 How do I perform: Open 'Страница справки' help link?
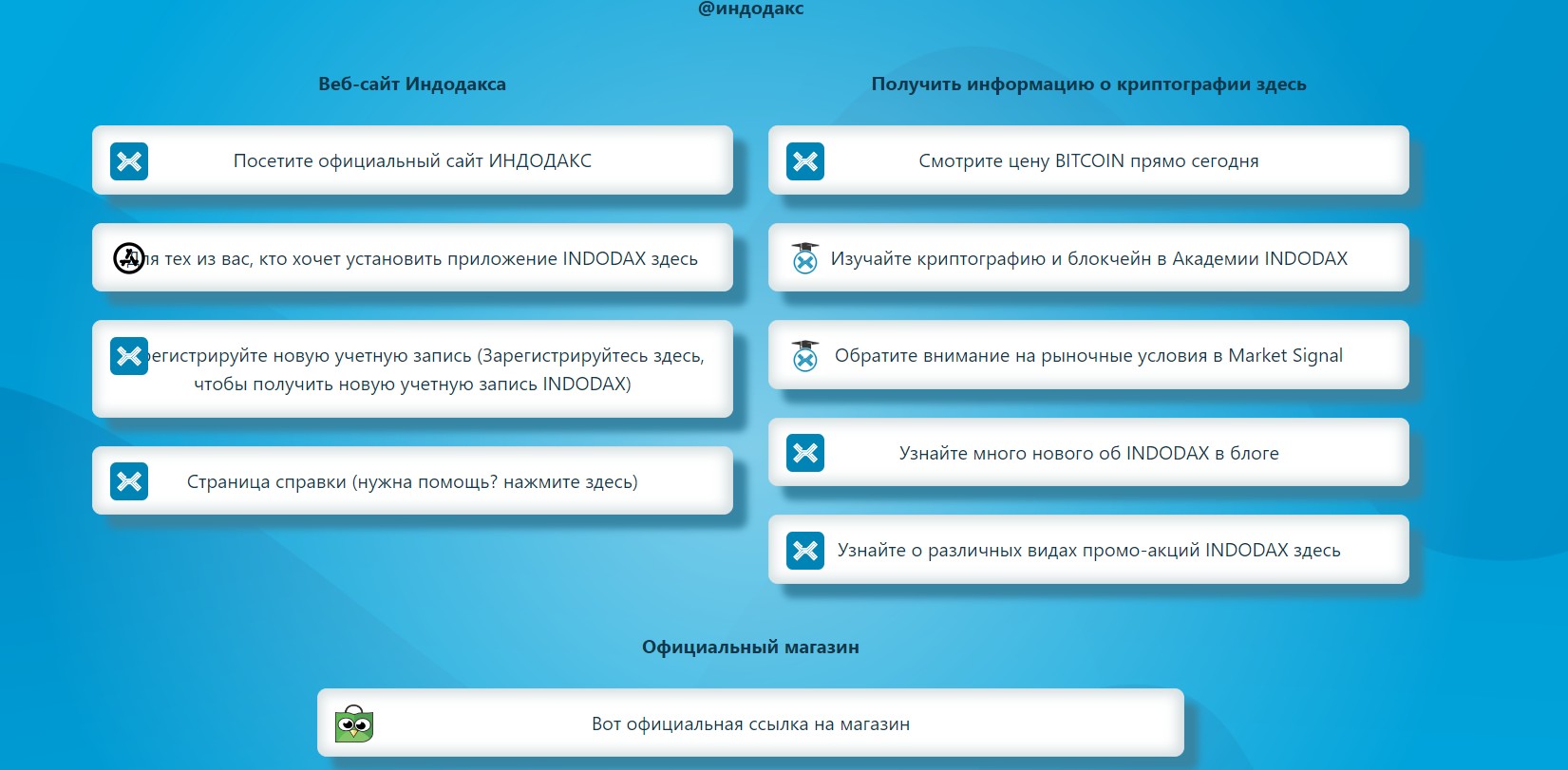coord(412,480)
